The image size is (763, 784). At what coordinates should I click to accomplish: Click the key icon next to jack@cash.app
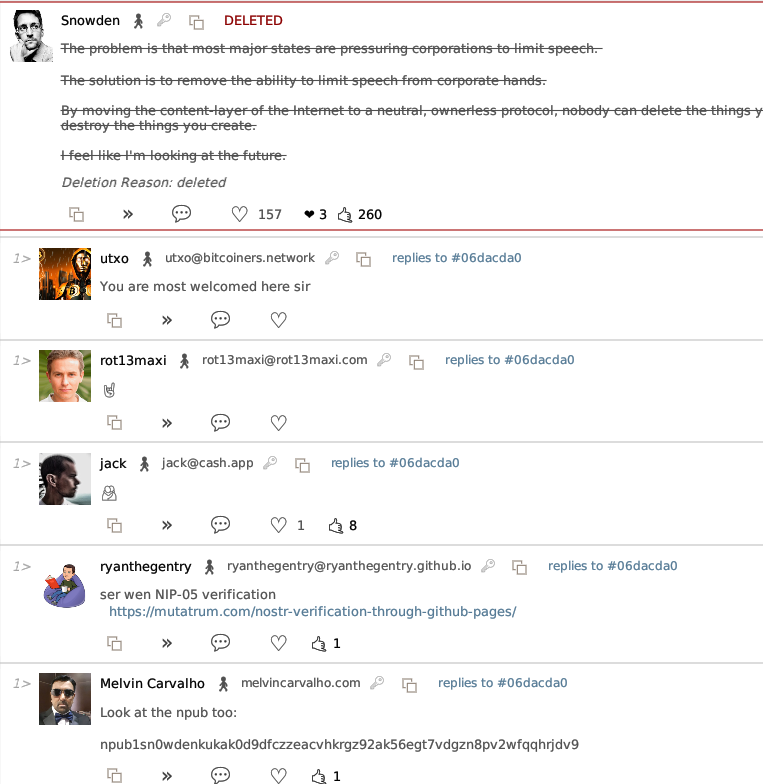pyautogui.click(x=270, y=462)
